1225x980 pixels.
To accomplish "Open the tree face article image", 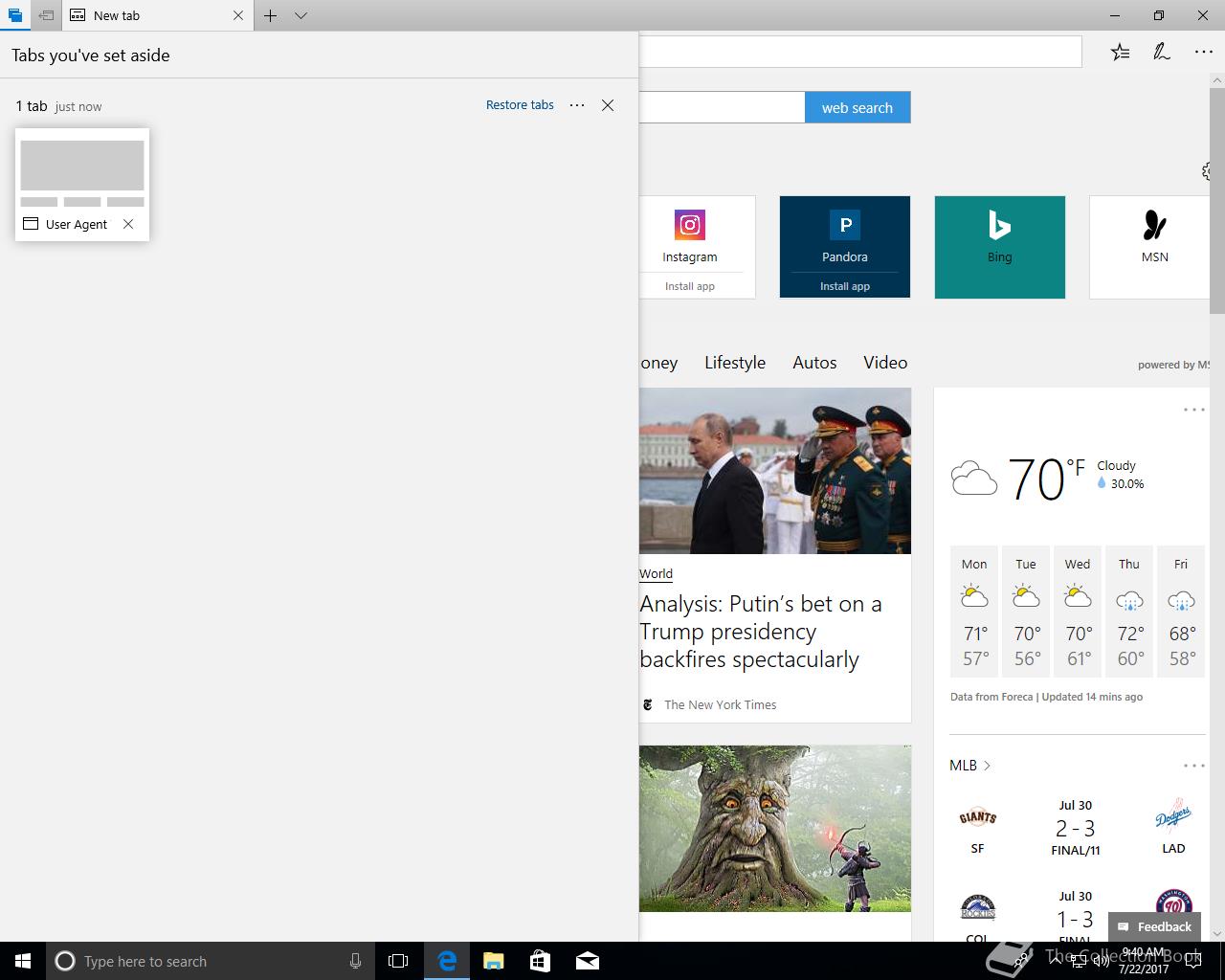I will click(775, 829).
